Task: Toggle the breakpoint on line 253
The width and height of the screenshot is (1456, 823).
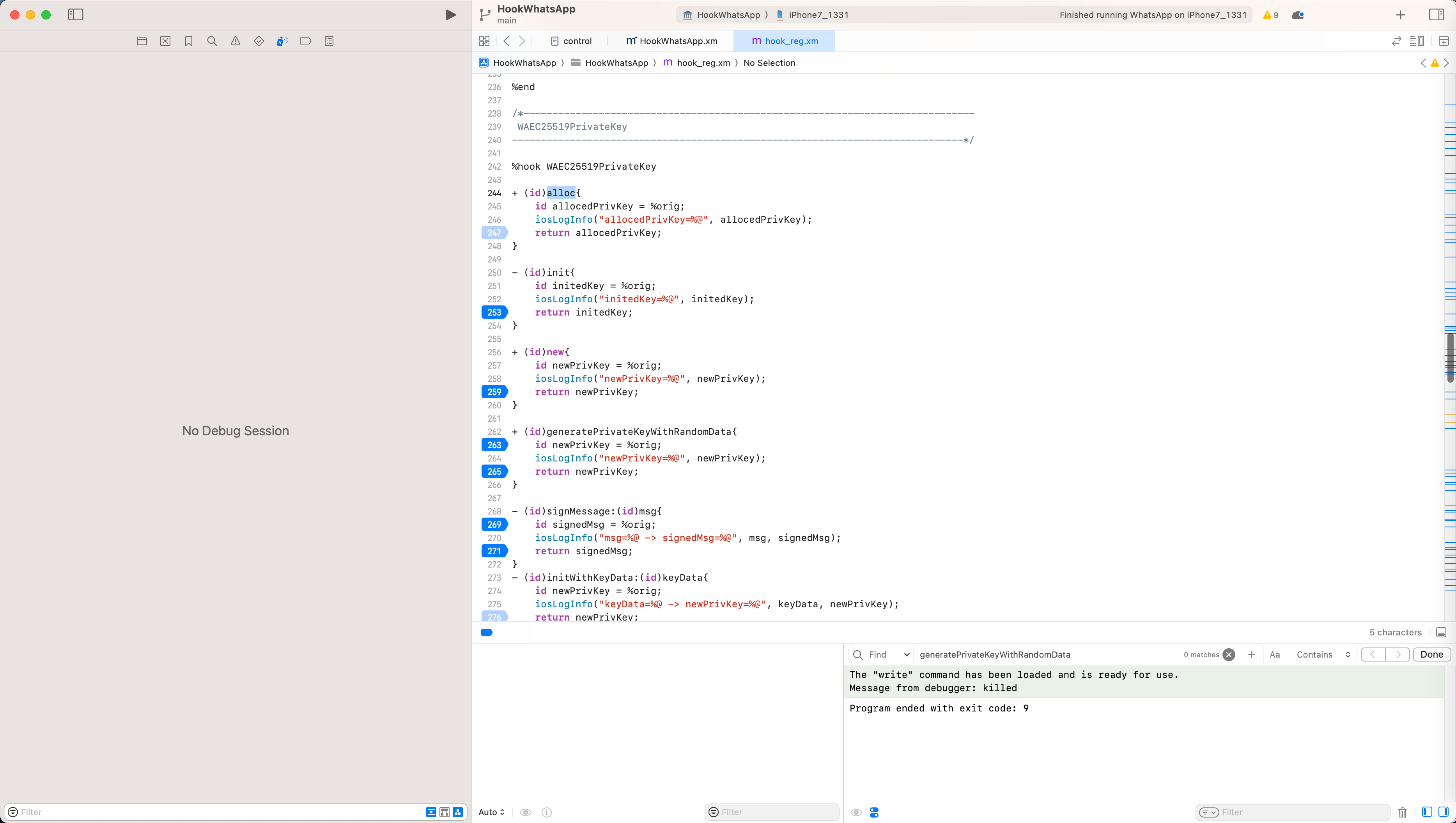Action: pyautogui.click(x=494, y=312)
